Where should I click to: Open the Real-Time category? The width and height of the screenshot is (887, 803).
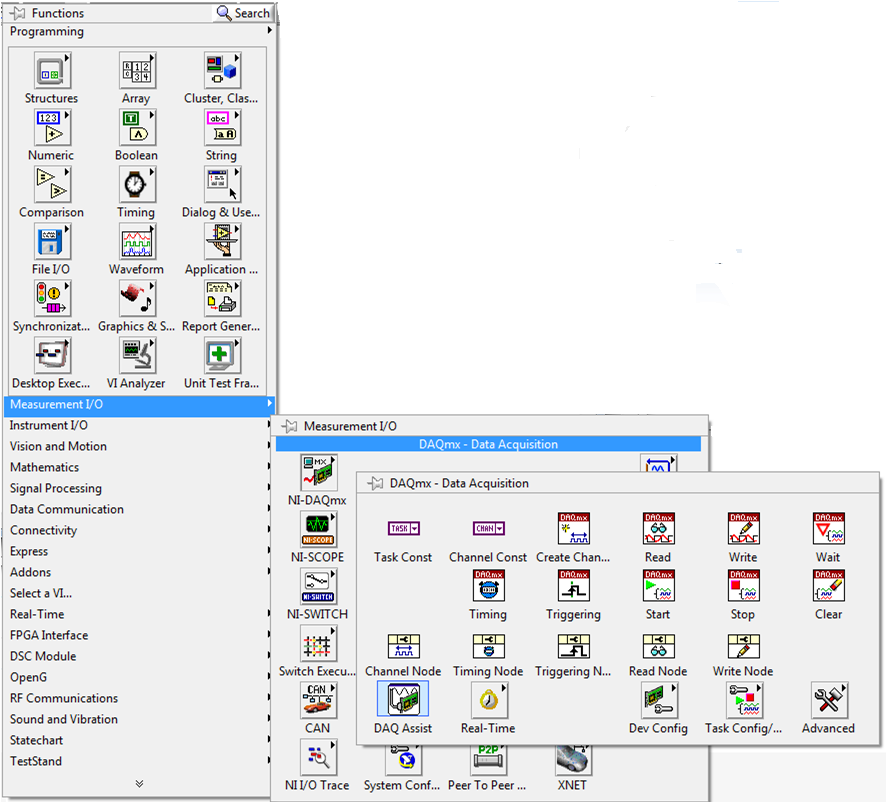[139, 614]
